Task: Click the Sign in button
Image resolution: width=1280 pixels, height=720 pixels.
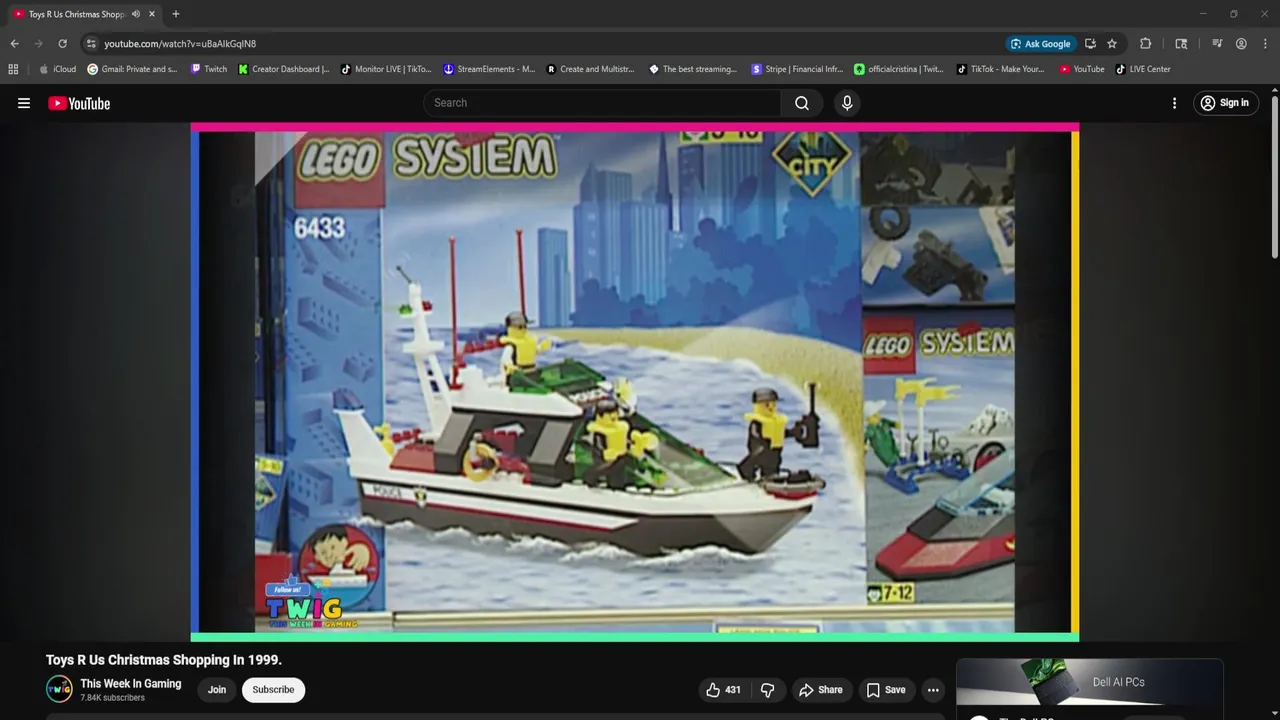Action: pyautogui.click(x=1224, y=103)
